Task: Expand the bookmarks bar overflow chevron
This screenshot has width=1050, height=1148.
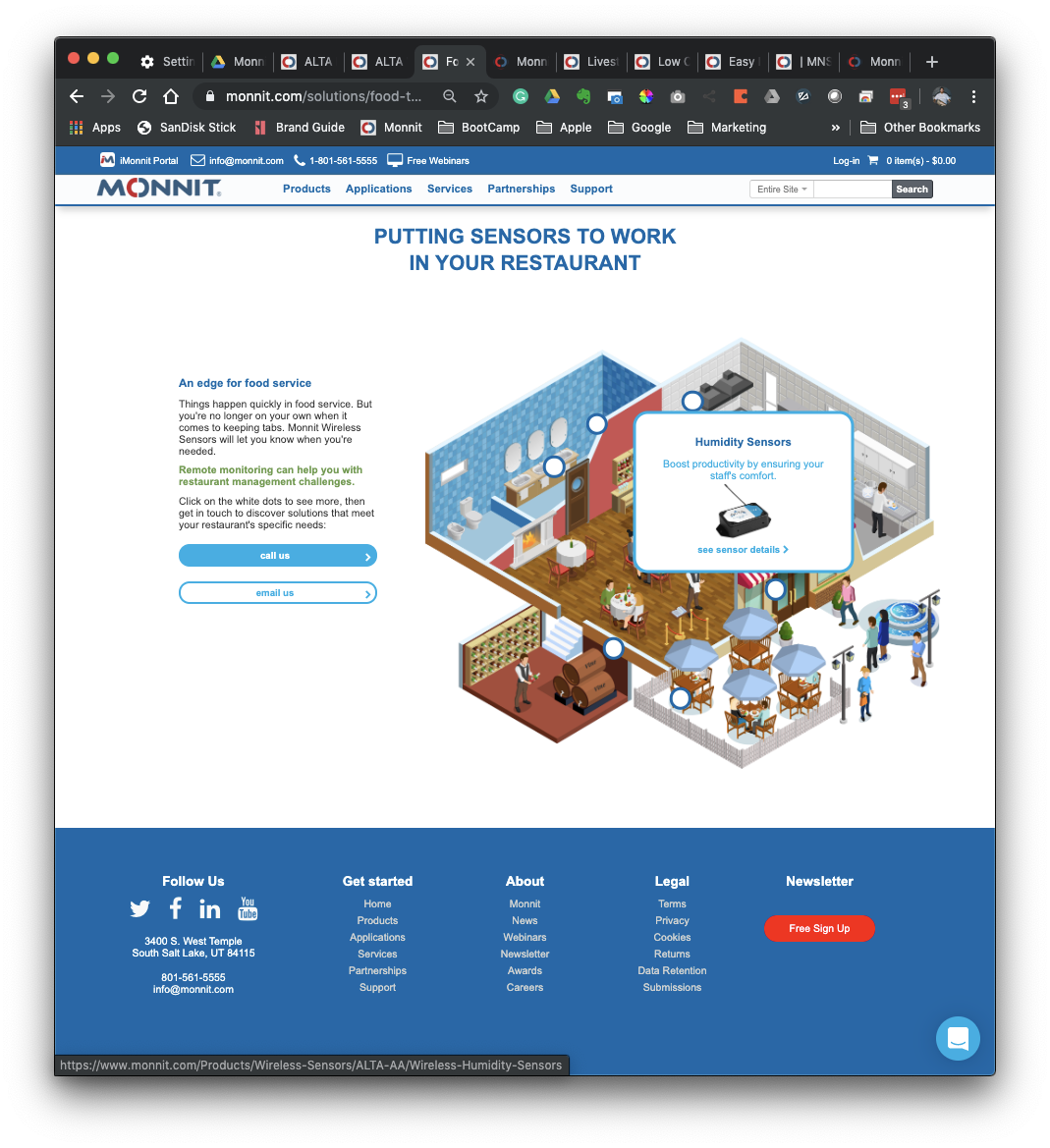Action: (x=836, y=127)
